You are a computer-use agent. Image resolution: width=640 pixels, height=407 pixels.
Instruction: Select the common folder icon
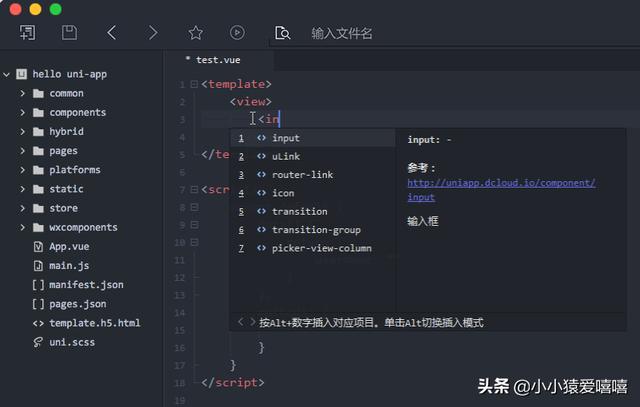tap(38, 93)
